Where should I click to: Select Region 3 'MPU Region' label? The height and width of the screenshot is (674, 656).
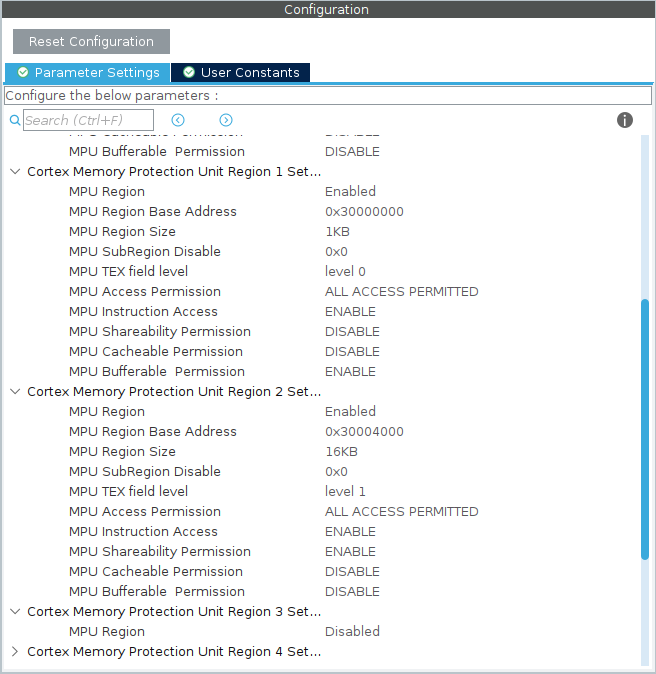pos(107,631)
